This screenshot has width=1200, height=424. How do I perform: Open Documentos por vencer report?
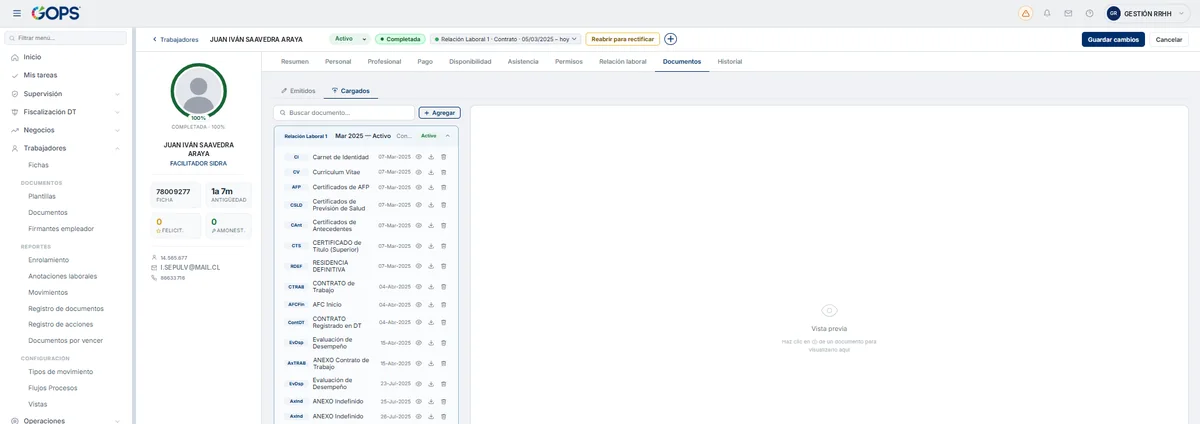pyautogui.click(x=65, y=340)
